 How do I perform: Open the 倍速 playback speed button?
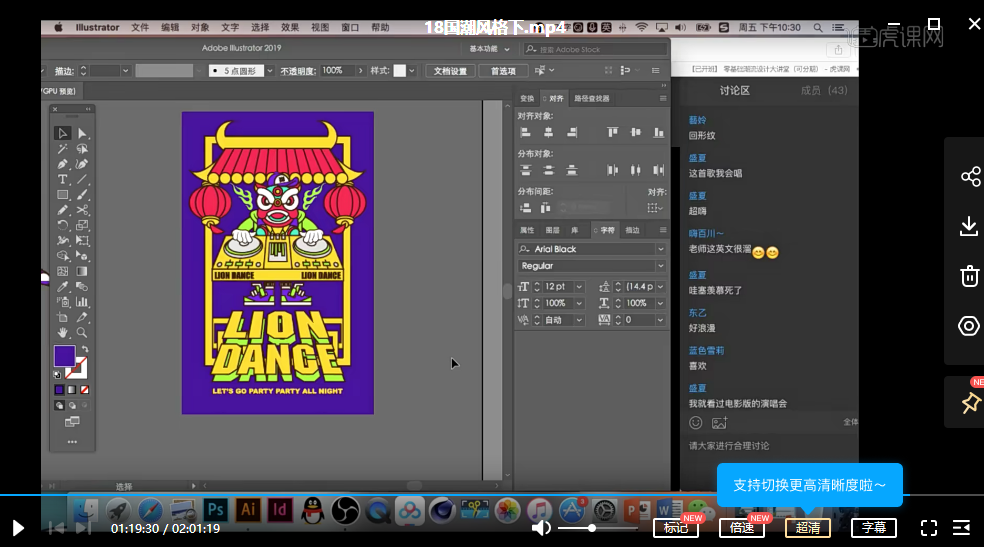coord(741,528)
